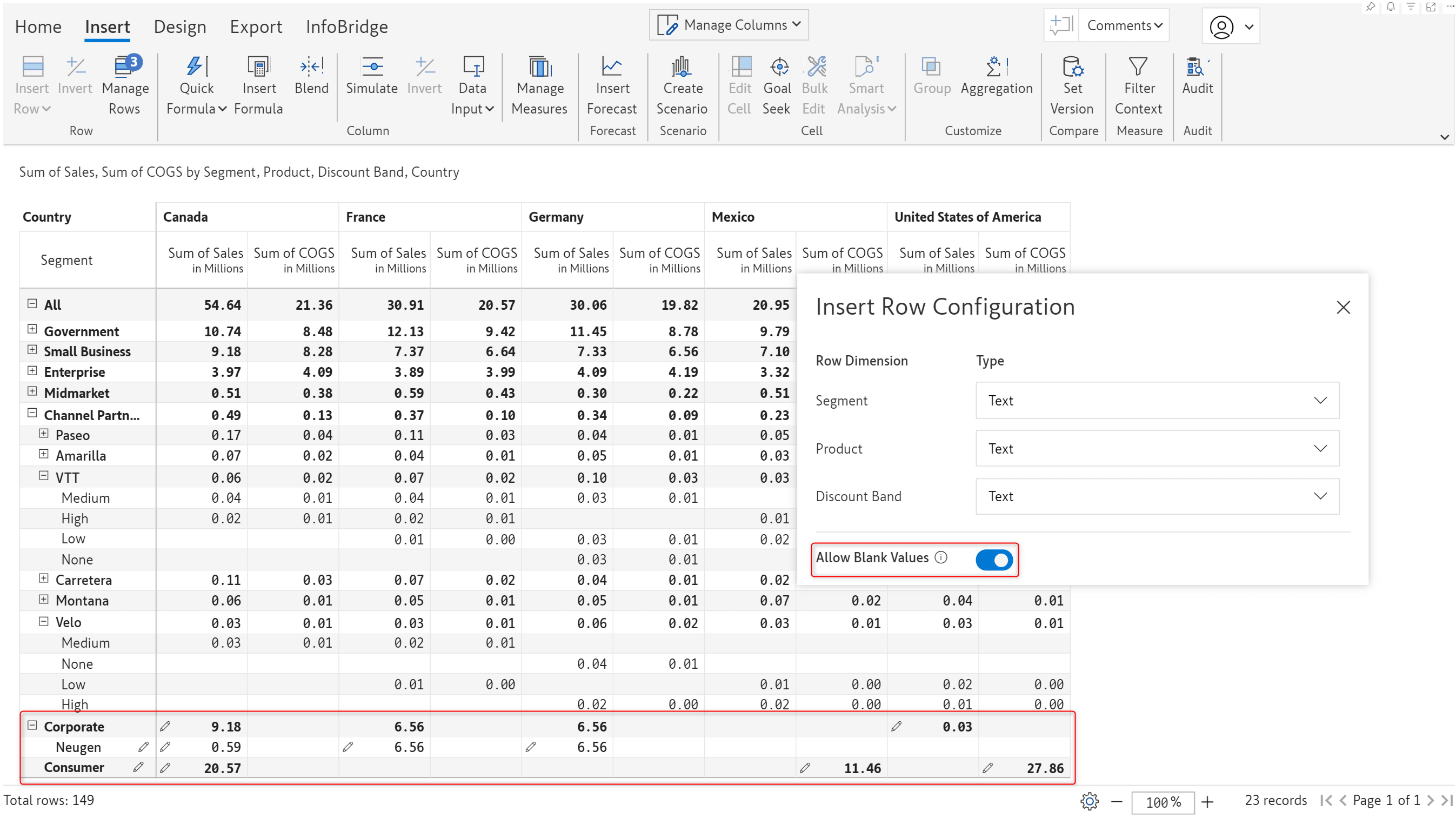Open the InfoBridge tab
Viewport: 1456px width, 818px height.
[346, 26]
